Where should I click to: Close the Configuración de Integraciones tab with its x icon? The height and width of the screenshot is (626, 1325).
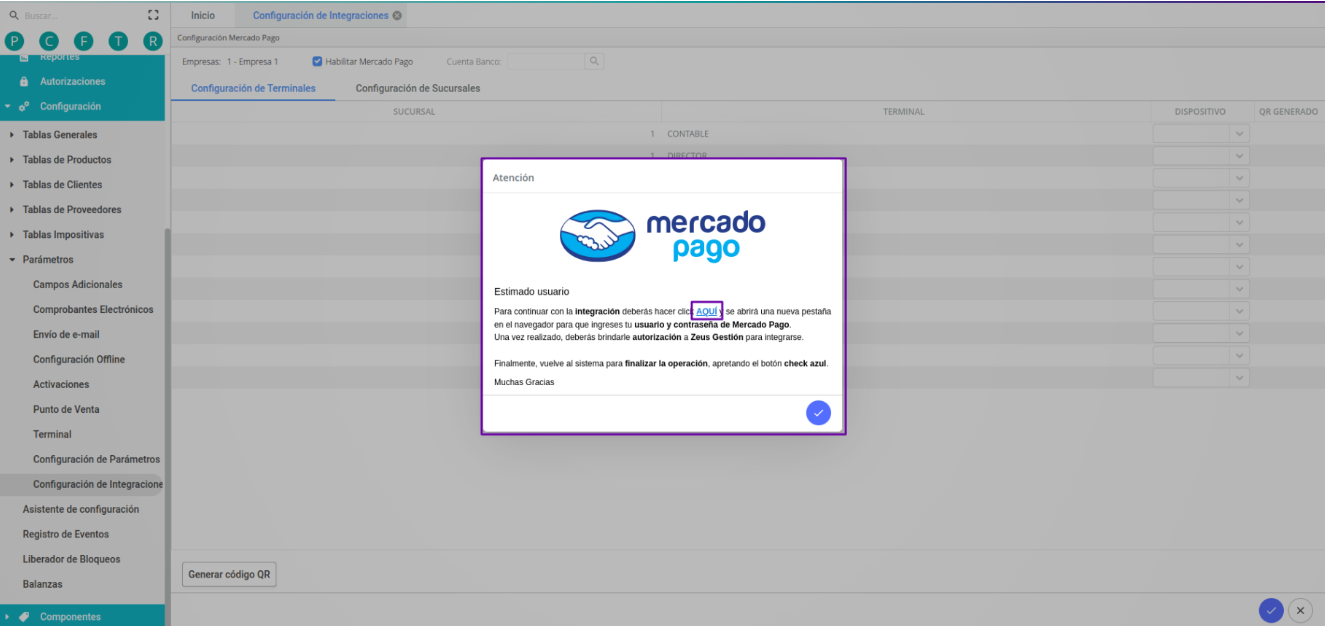tap(397, 16)
